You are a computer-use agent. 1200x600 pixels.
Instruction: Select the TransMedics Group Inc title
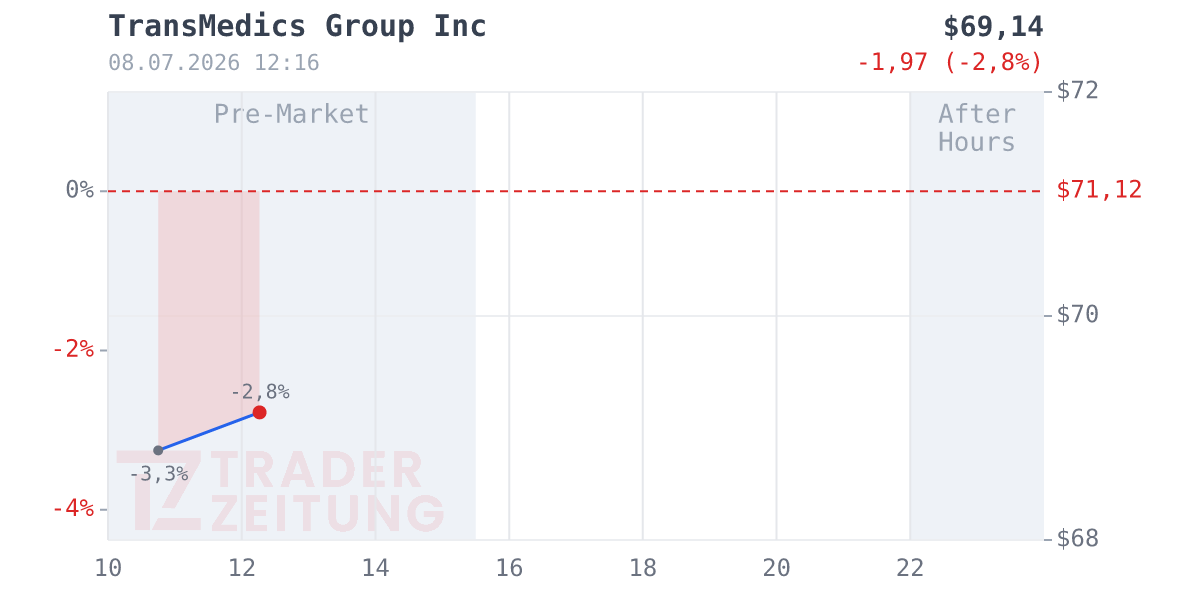pyautogui.click(x=297, y=27)
